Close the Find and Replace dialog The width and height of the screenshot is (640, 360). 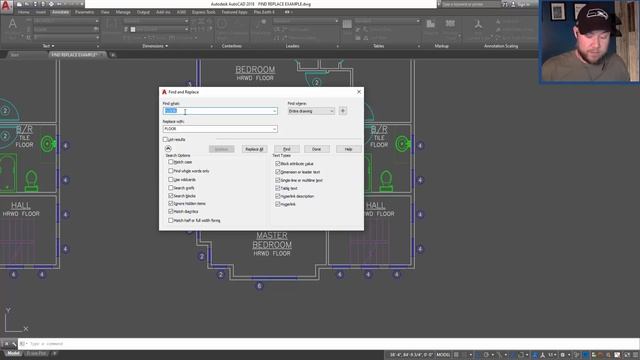coord(359,92)
